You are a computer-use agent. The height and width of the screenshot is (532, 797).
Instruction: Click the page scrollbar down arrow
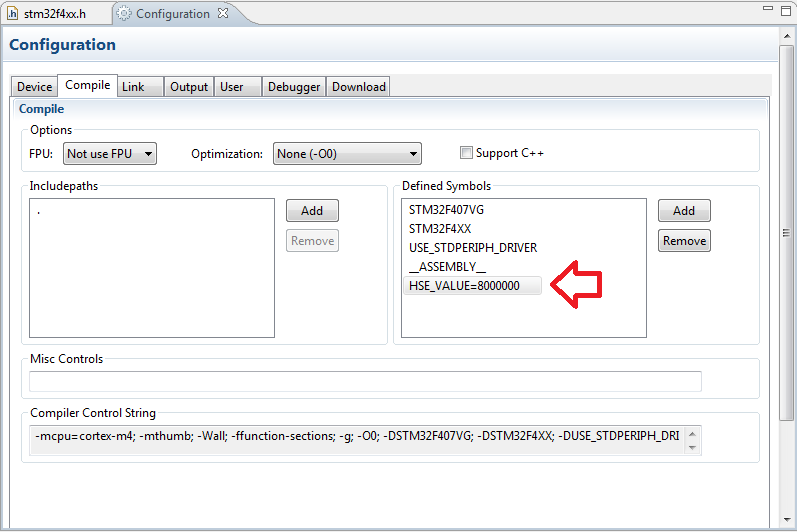[787, 520]
